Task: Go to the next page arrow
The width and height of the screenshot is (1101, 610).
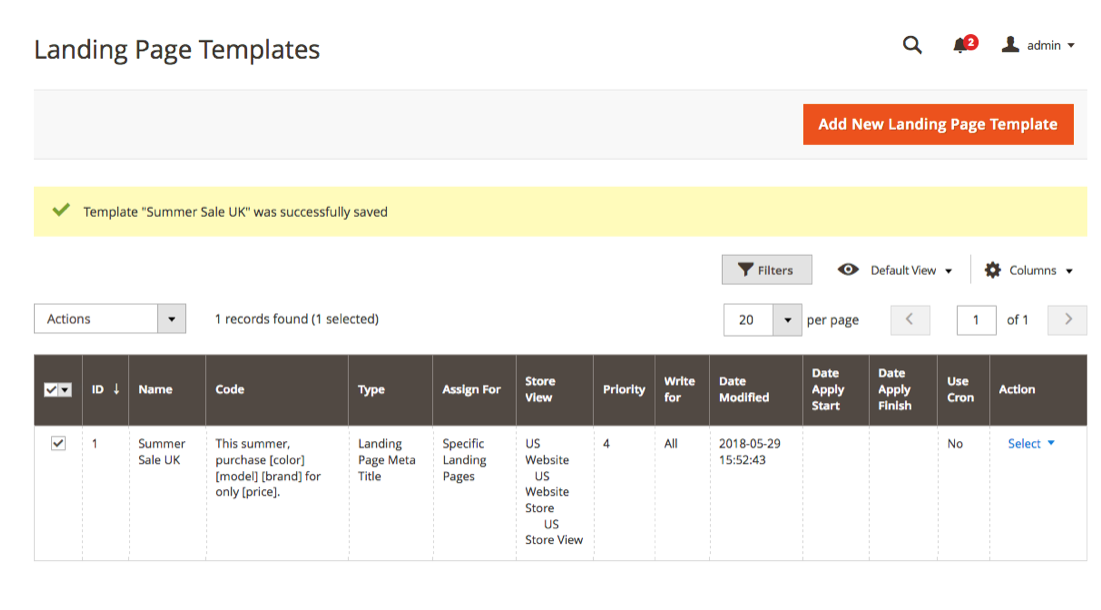Action: [x=1067, y=319]
